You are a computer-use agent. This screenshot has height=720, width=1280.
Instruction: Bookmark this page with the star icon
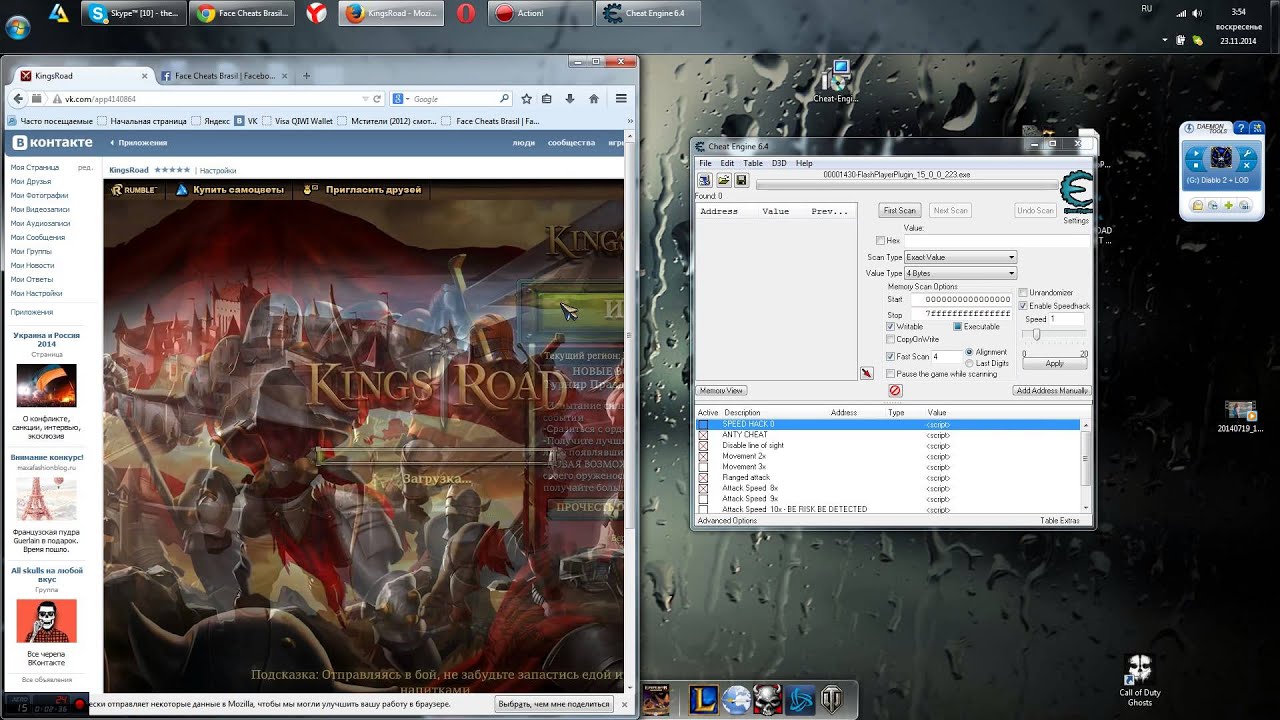tap(526, 99)
